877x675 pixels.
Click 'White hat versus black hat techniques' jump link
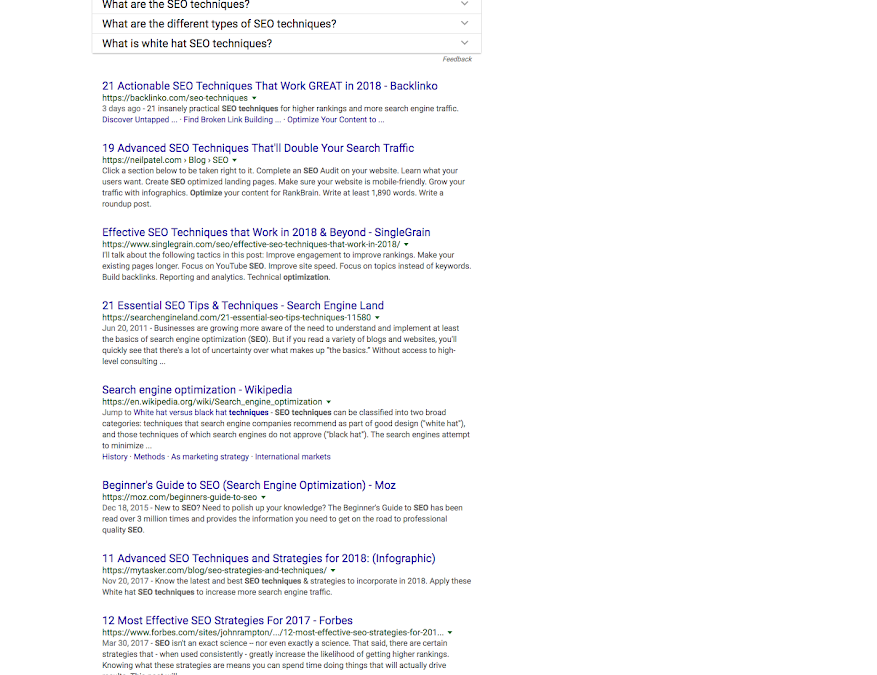tap(201, 413)
